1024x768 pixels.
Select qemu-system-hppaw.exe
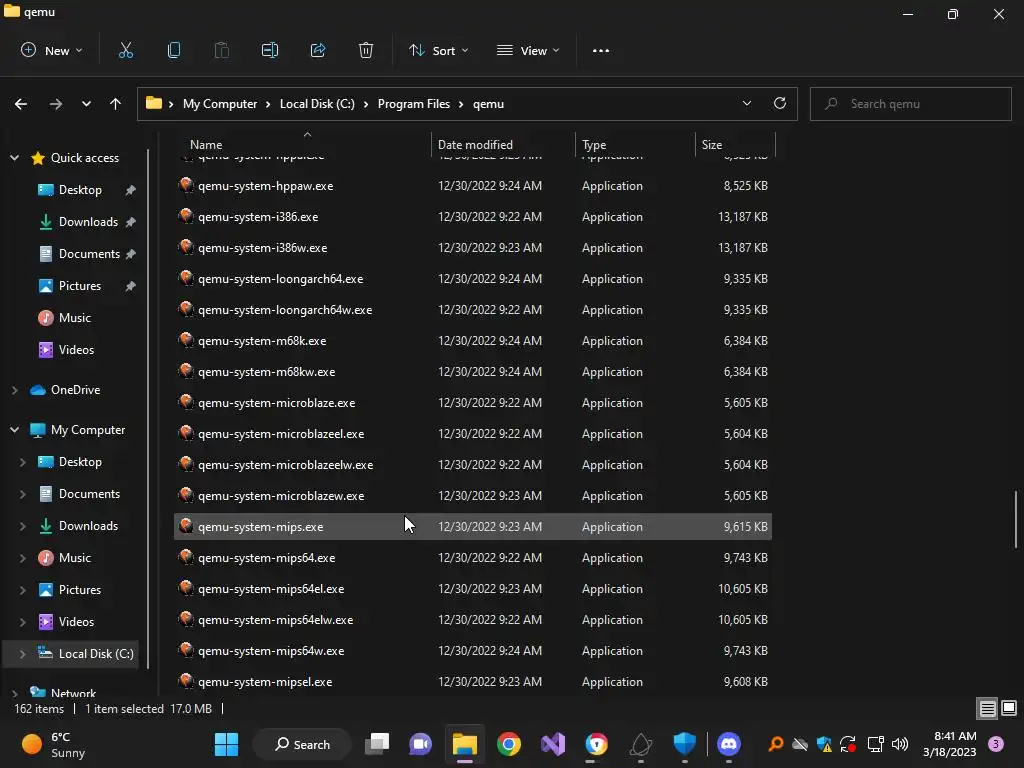click(x=473, y=185)
